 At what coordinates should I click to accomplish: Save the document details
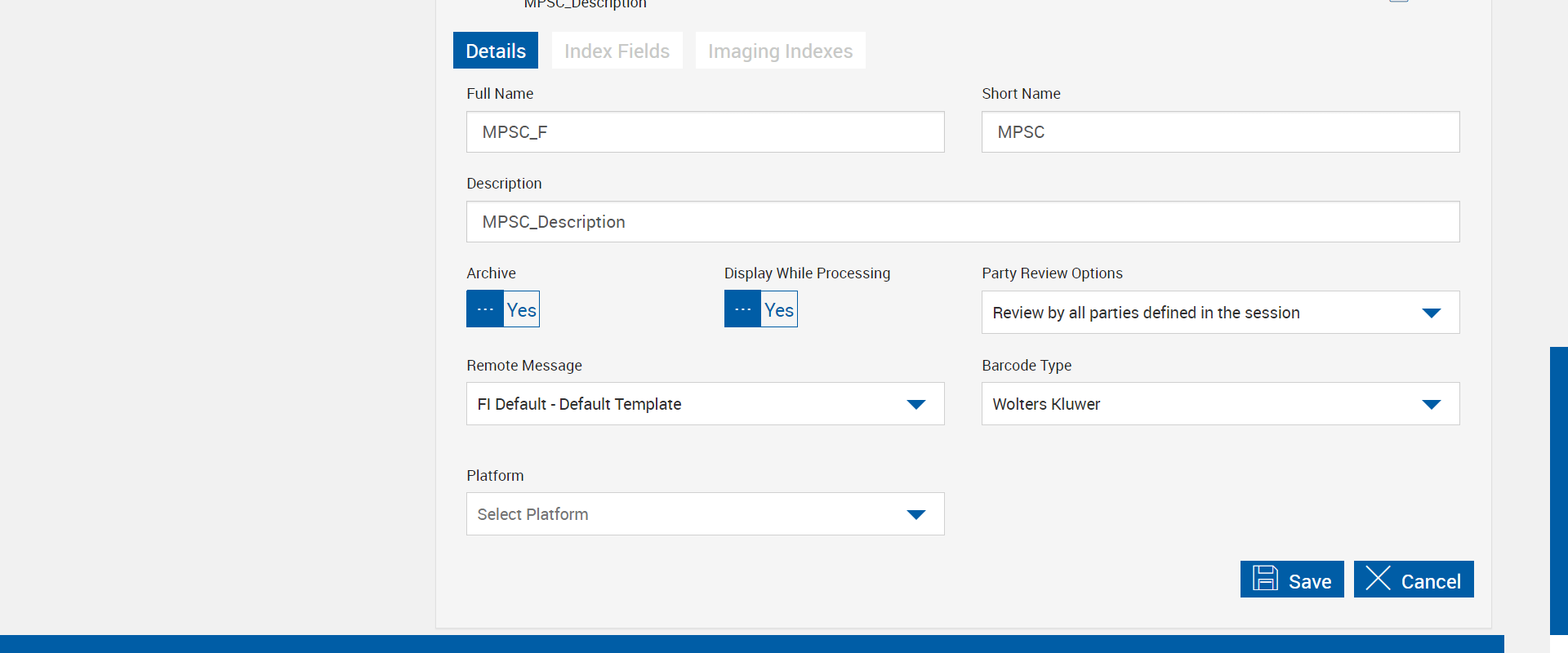pos(1292,580)
